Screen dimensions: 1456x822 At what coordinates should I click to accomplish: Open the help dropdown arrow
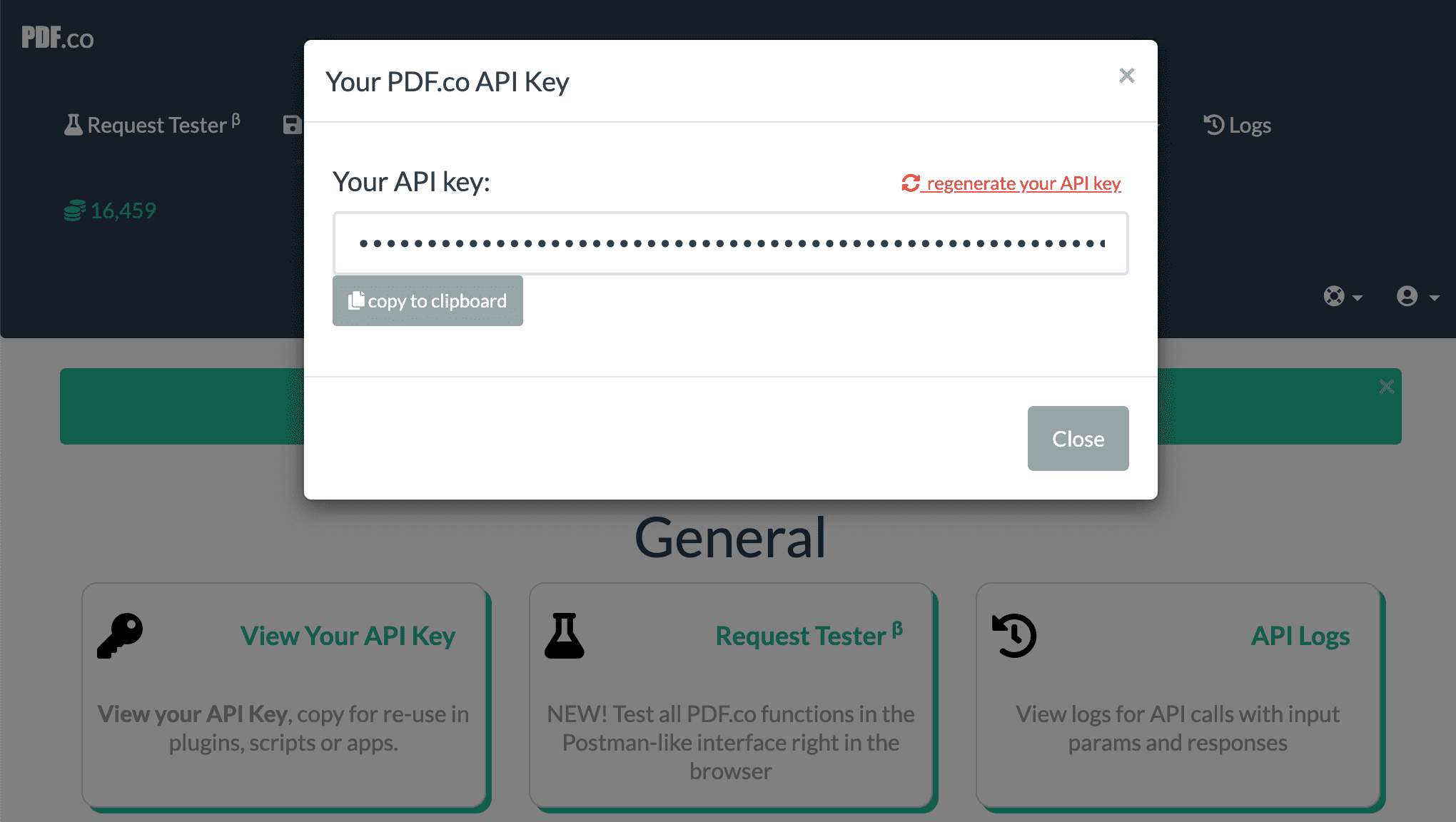(x=1357, y=298)
